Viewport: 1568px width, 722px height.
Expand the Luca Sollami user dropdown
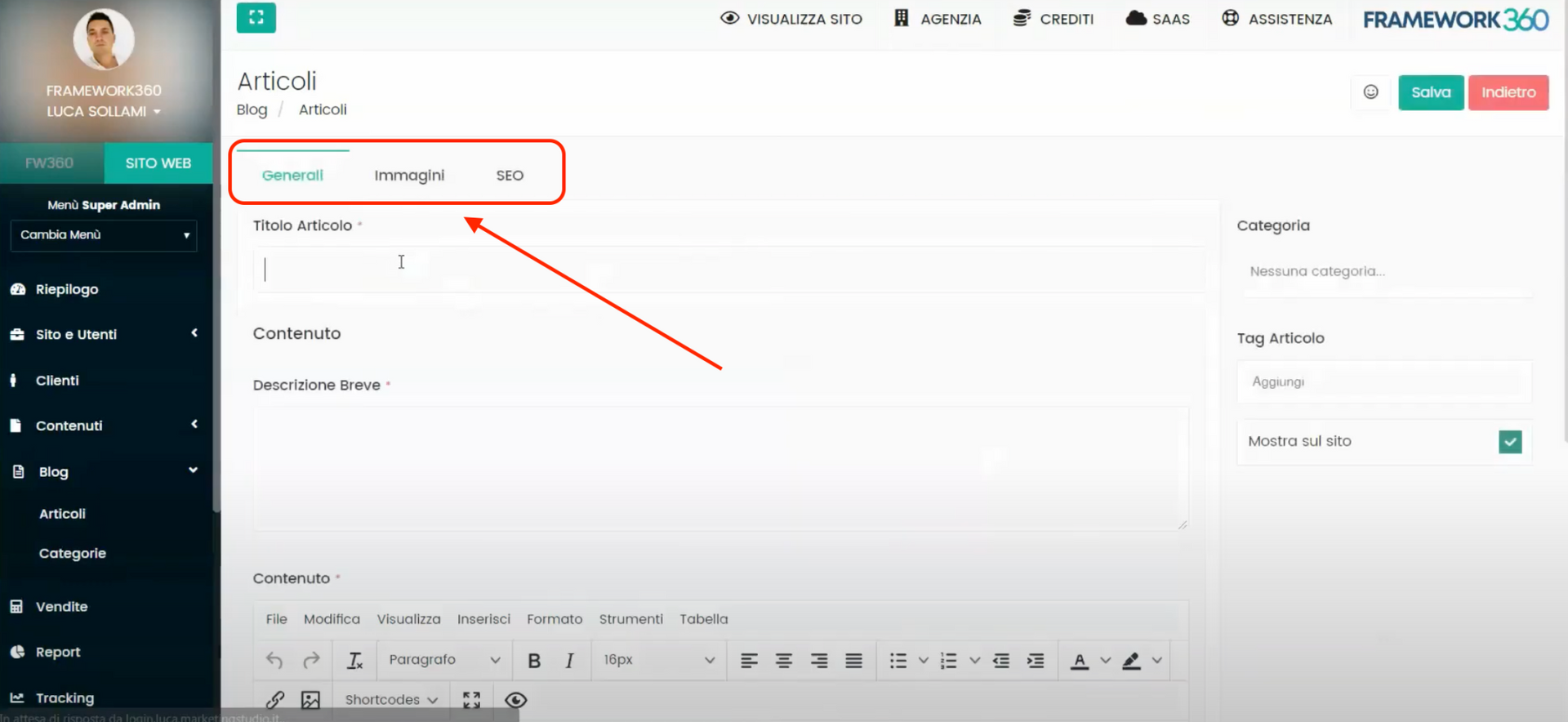coord(104,111)
